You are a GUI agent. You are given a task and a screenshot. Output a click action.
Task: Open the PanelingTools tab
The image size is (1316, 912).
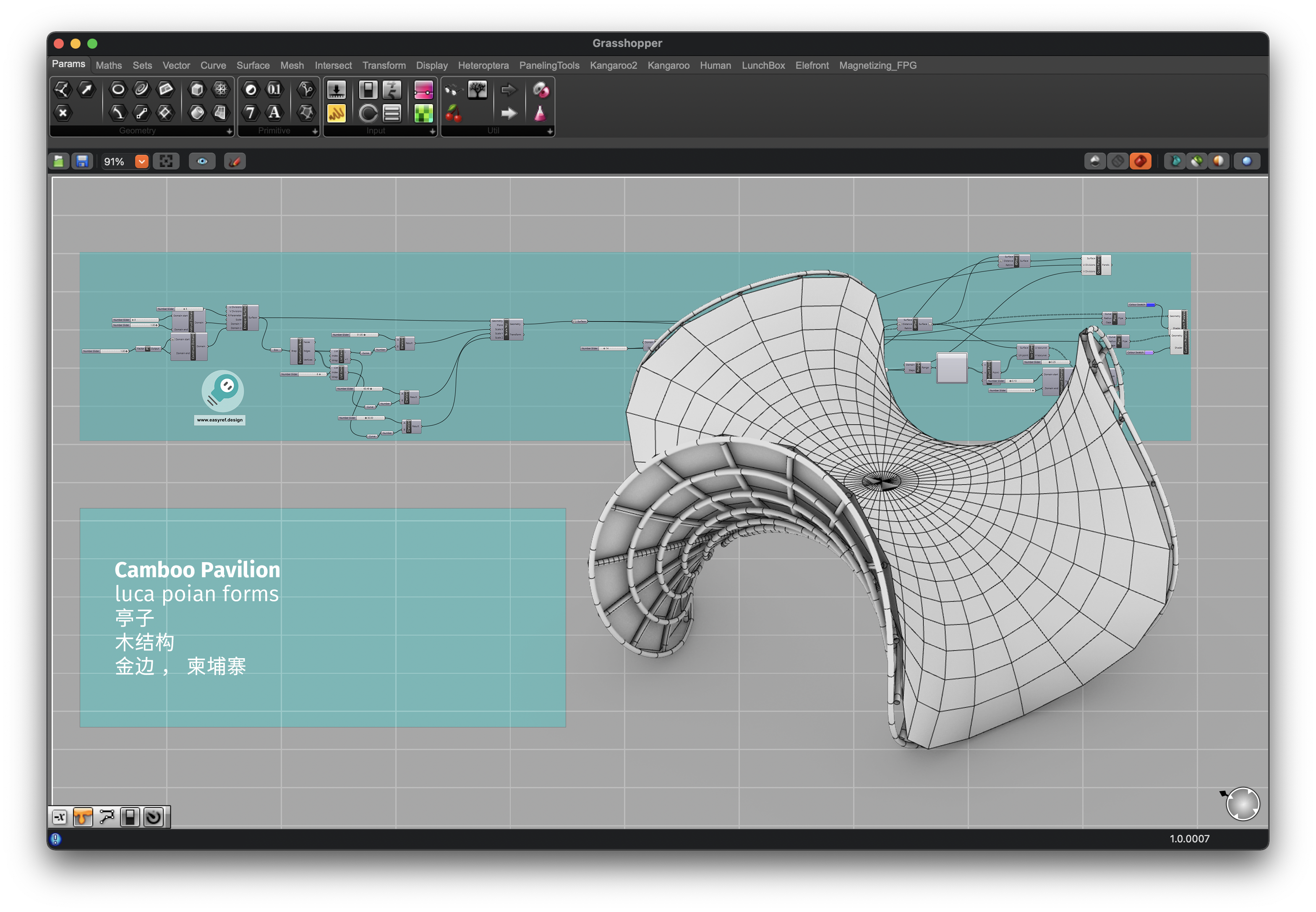point(549,66)
